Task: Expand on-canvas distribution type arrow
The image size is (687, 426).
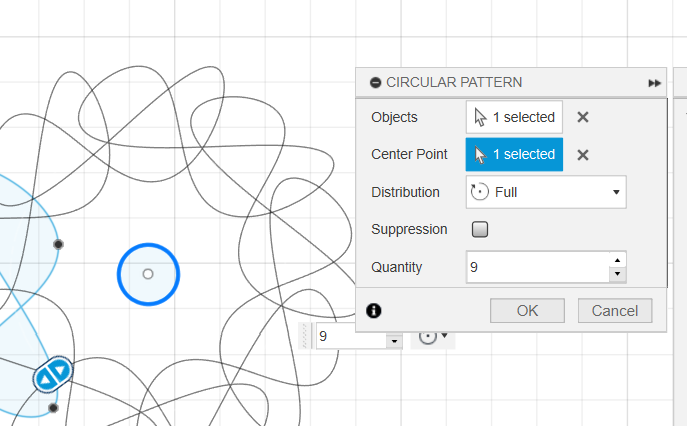Action: 444,336
